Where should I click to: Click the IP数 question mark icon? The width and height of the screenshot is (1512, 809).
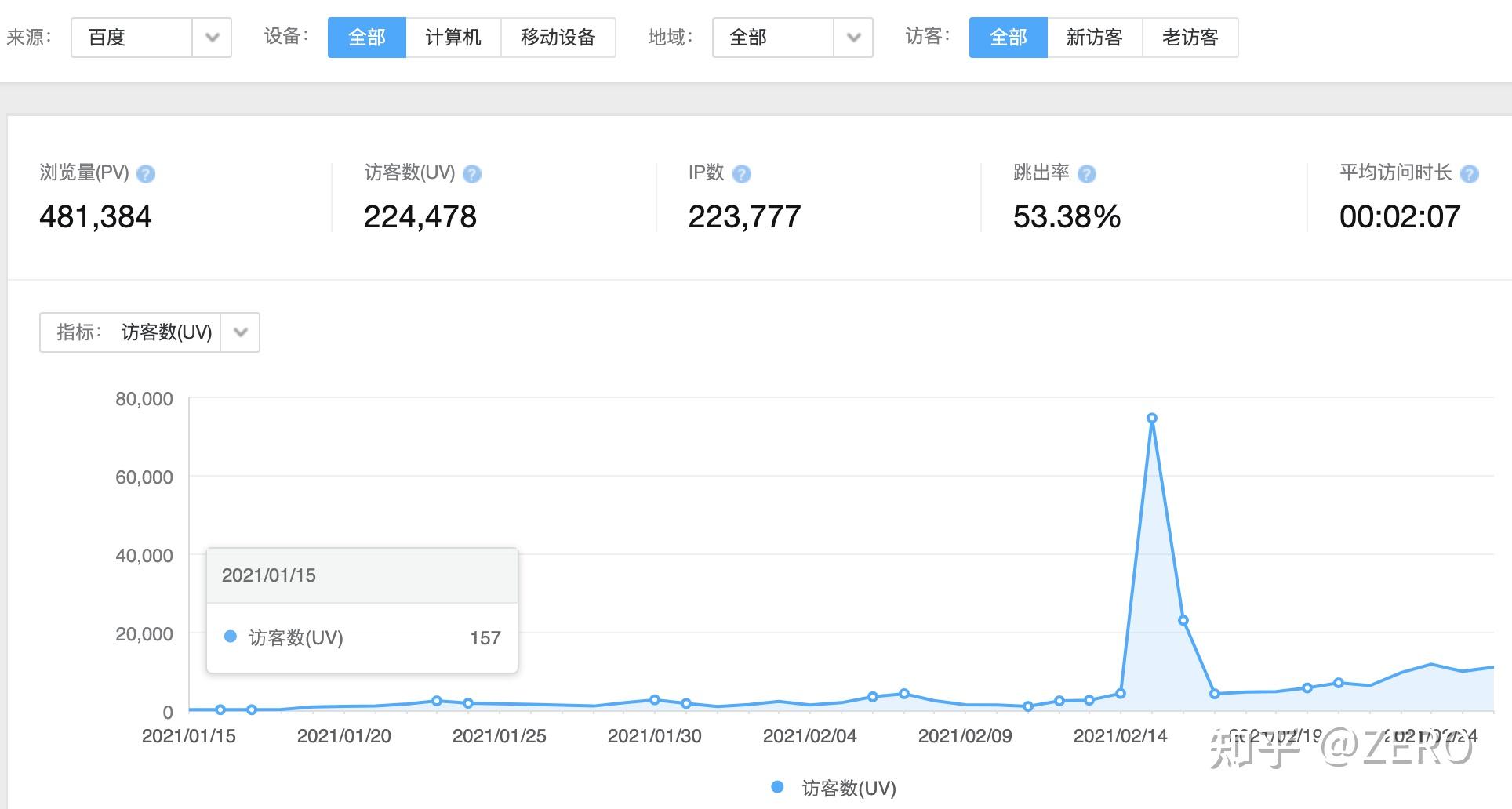pyautogui.click(x=741, y=174)
